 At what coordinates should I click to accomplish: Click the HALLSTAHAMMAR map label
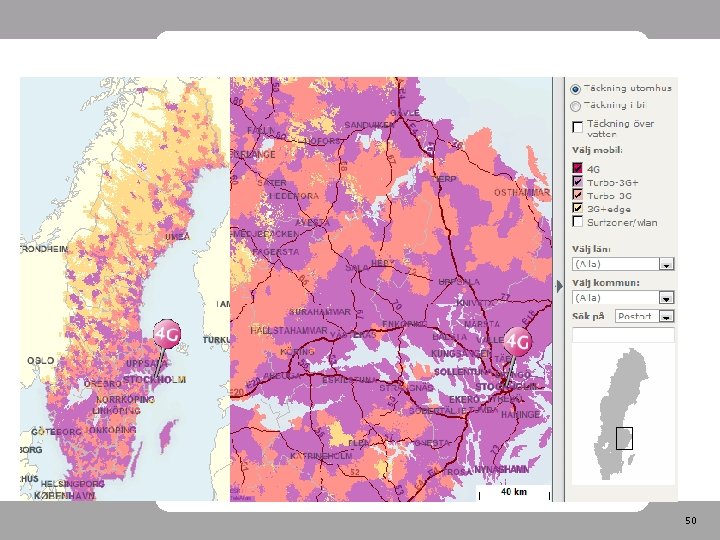[289, 331]
